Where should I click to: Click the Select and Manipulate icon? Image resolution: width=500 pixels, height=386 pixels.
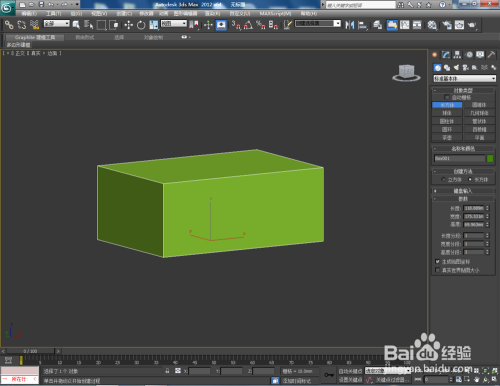coord(208,25)
